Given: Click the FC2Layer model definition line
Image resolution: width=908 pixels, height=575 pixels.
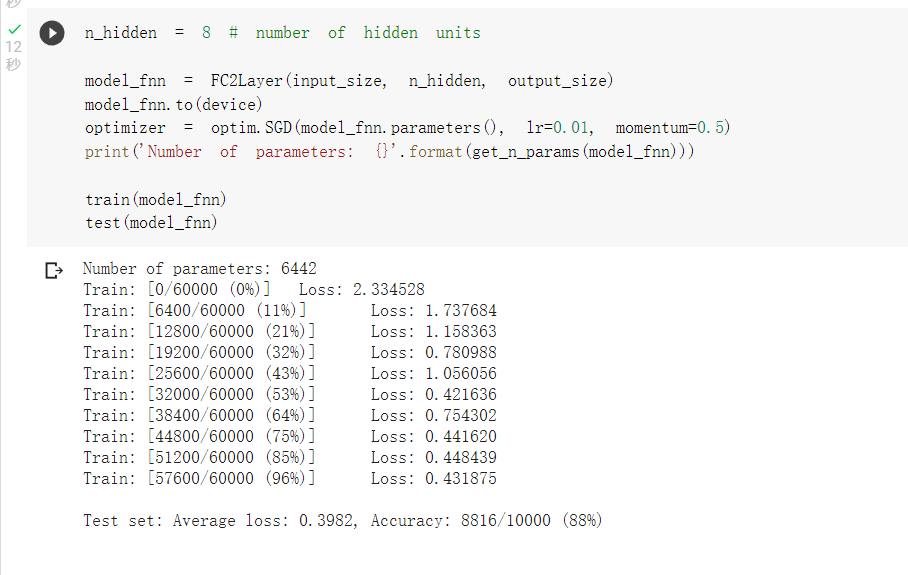Looking at the screenshot, I should (x=348, y=81).
